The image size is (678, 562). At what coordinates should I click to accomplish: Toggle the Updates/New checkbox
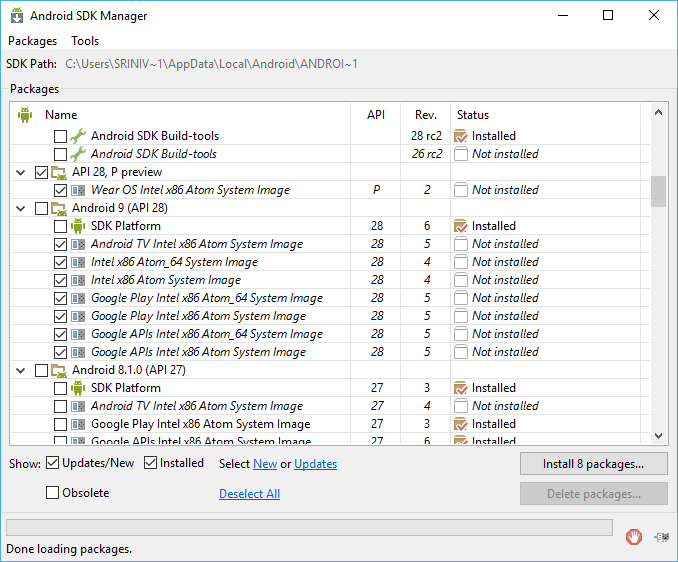[52, 463]
